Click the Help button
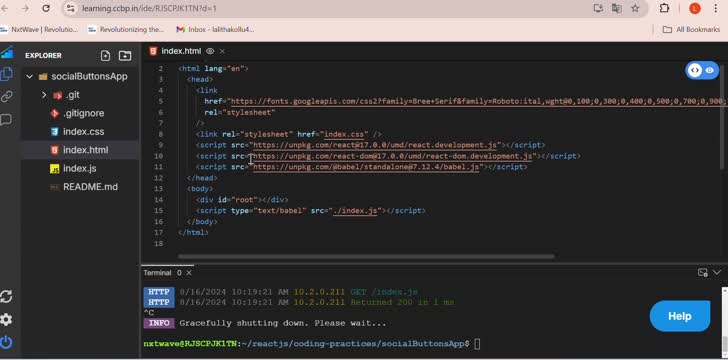The image size is (728, 360). coord(680,316)
